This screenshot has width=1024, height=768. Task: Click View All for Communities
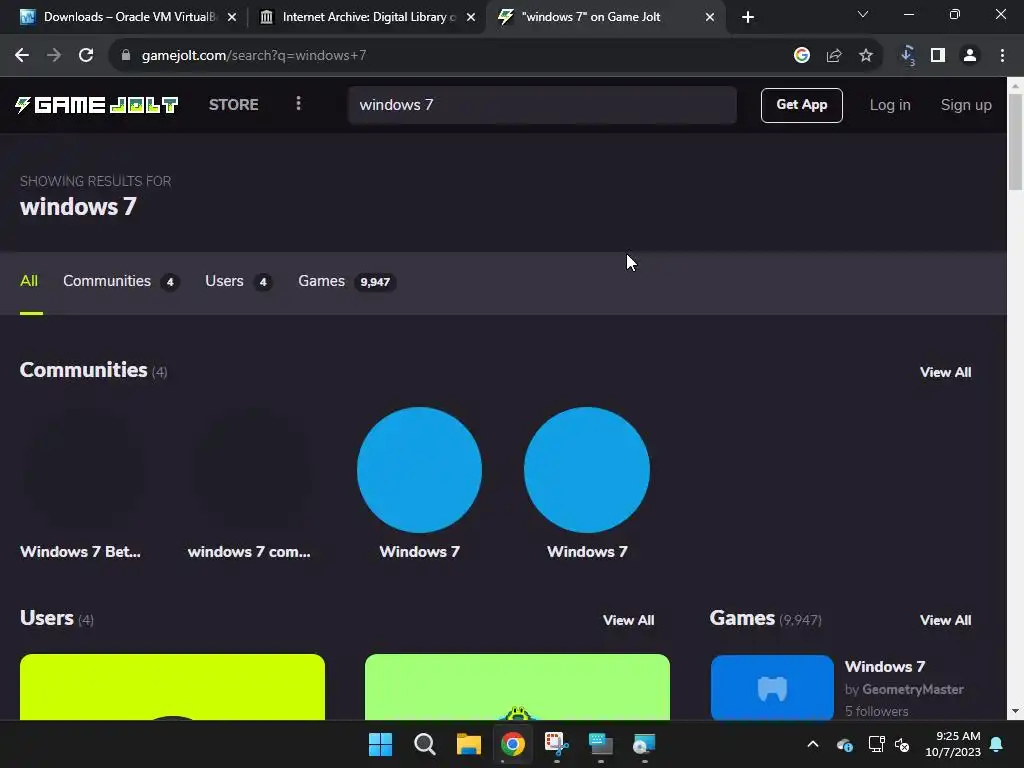coord(945,372)
